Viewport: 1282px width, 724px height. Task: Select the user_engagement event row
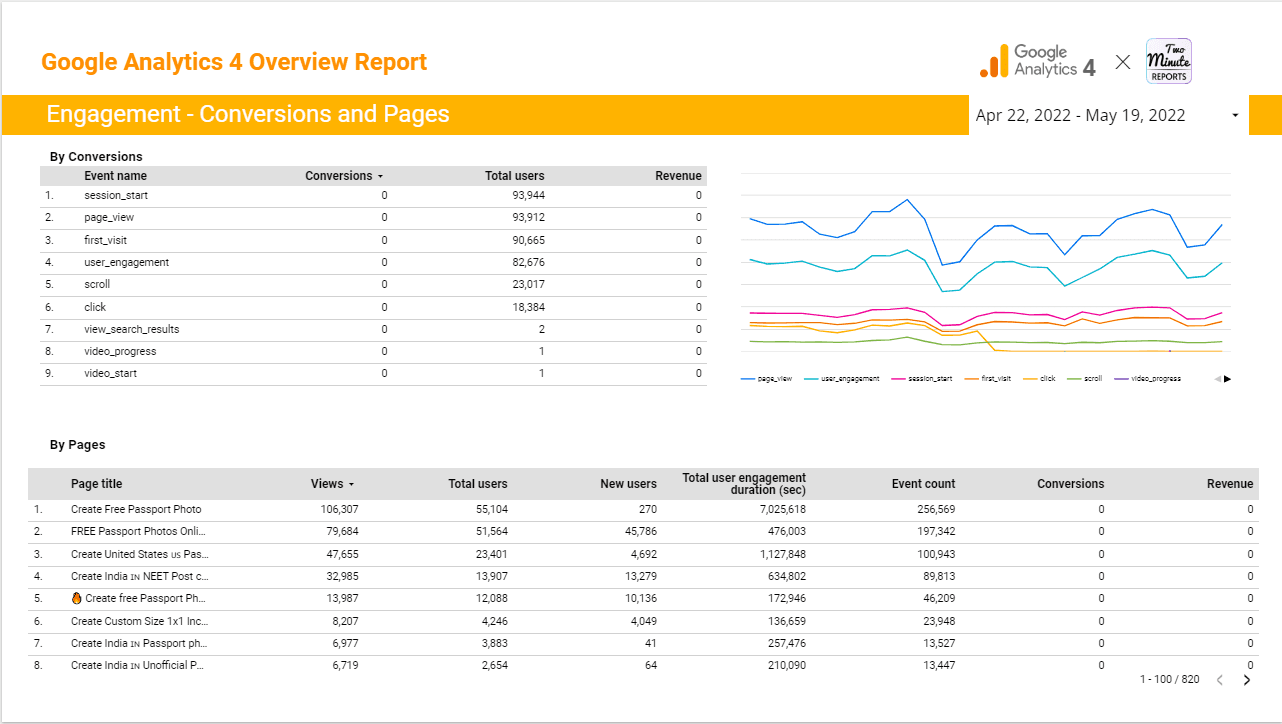click(373, 263)
